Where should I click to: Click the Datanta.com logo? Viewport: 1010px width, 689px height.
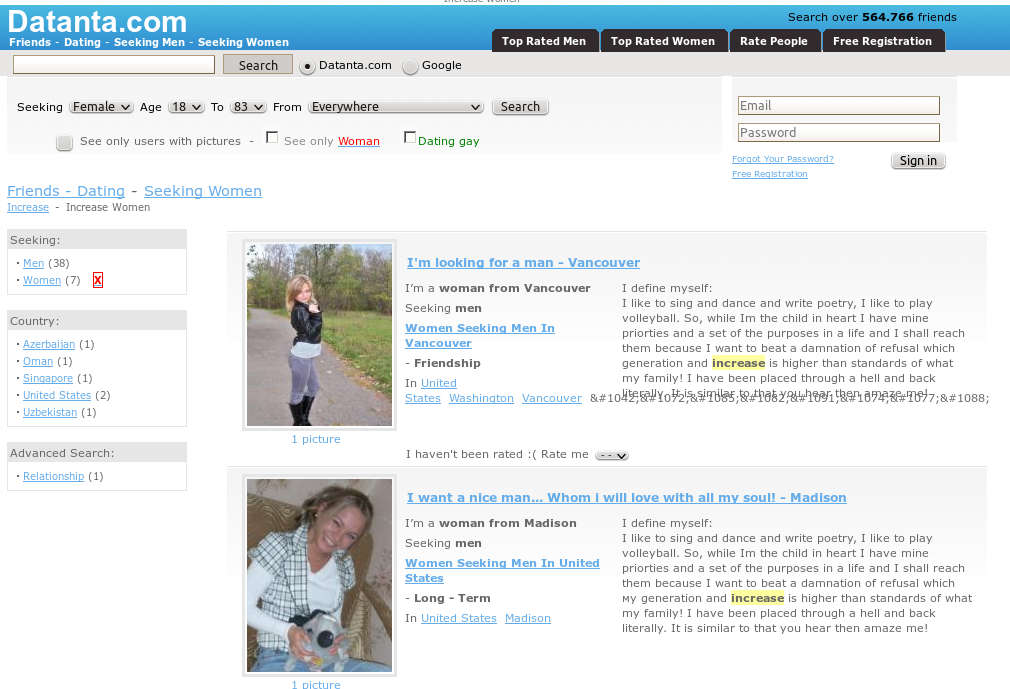coord(97,22)
